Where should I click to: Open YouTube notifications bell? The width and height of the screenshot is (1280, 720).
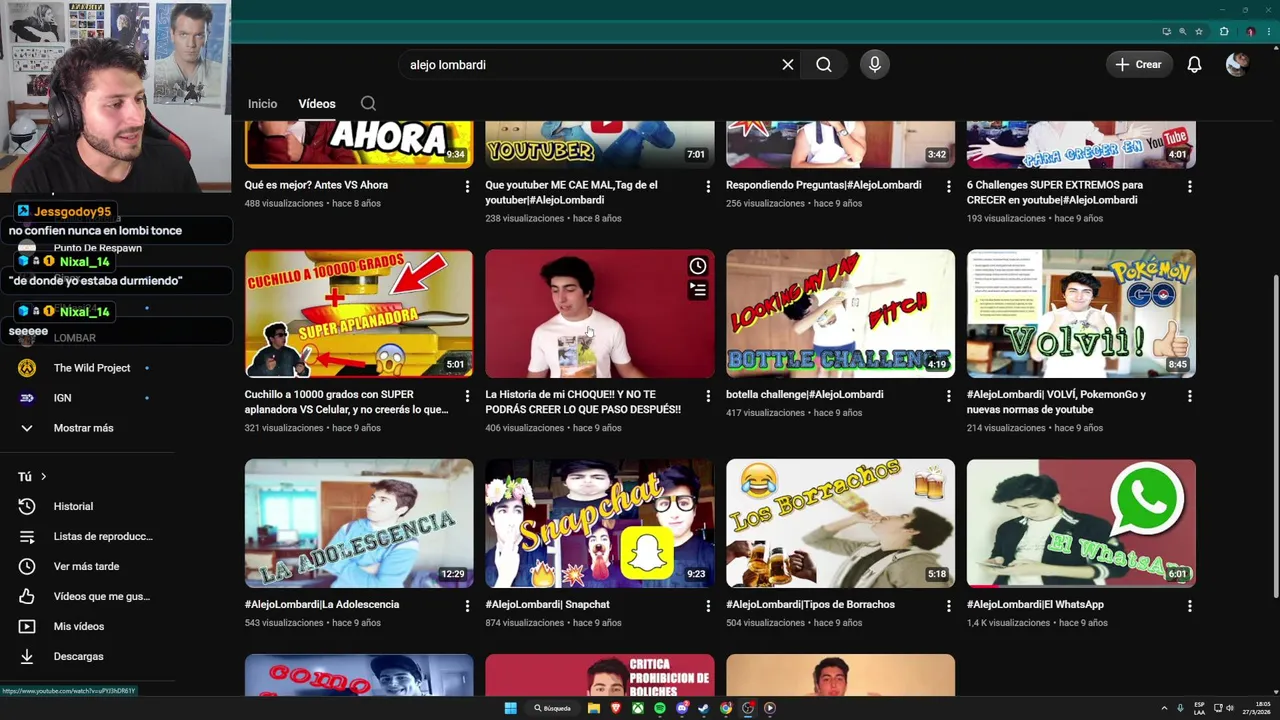pyautogui.click(x=1194, y=64)
